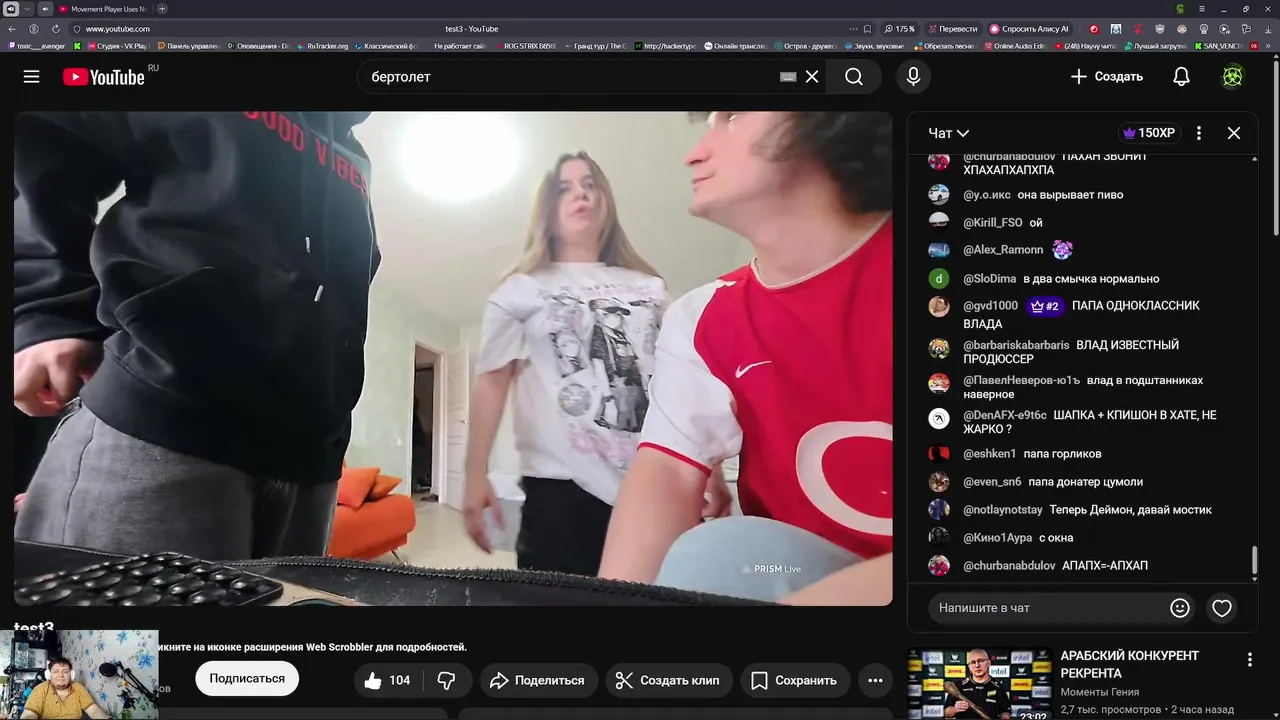This screenshot has width=1280, height=720.
Task: Click Создать клип button
Action: click(668, 680)
